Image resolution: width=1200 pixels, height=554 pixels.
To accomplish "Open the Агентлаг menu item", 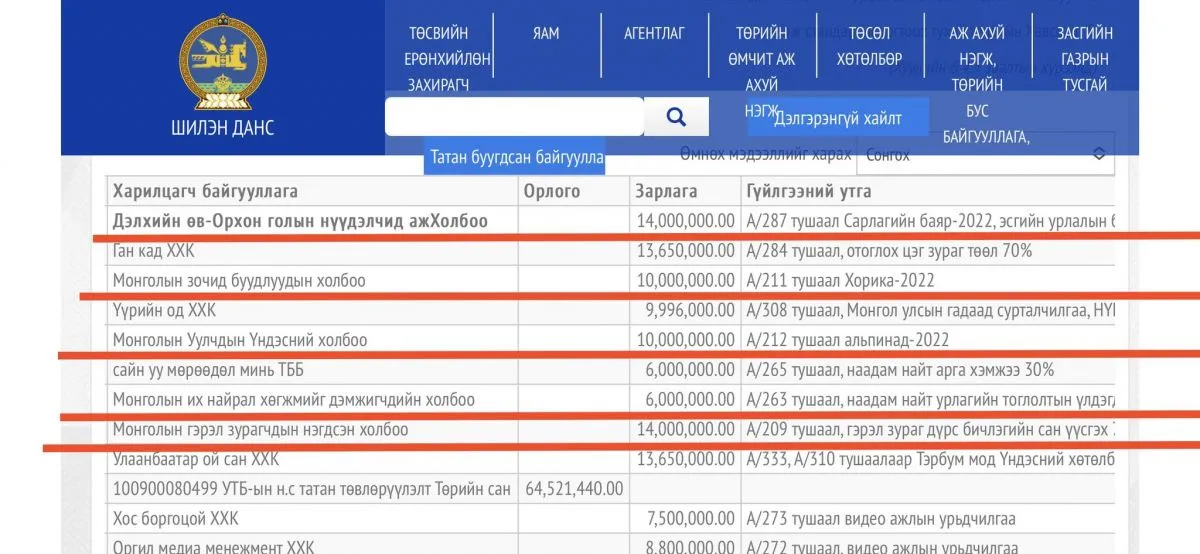I will [x=654, y=33].
